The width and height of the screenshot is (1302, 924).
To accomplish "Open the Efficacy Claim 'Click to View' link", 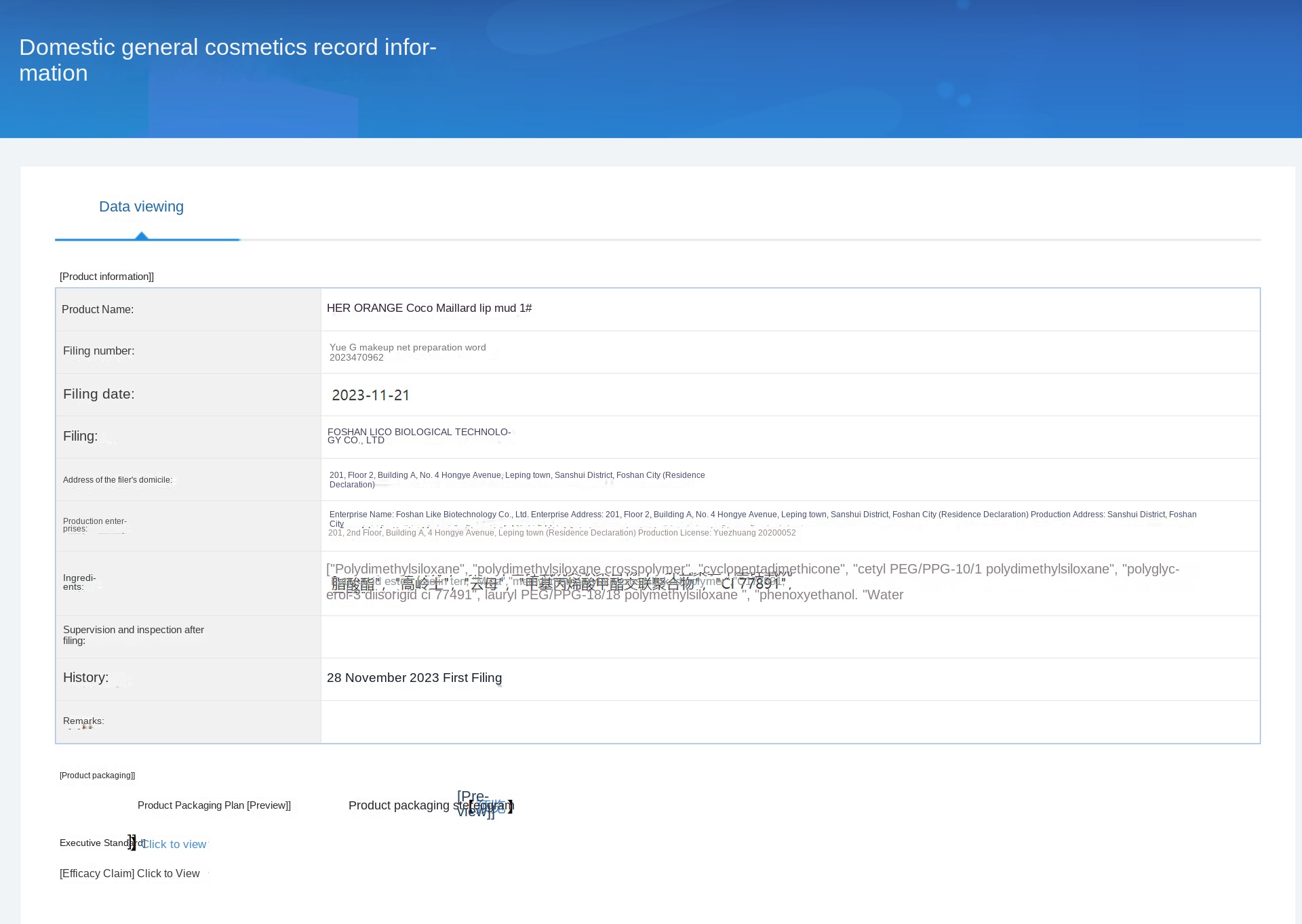I will pyautogui.click(x=168, y=873).
